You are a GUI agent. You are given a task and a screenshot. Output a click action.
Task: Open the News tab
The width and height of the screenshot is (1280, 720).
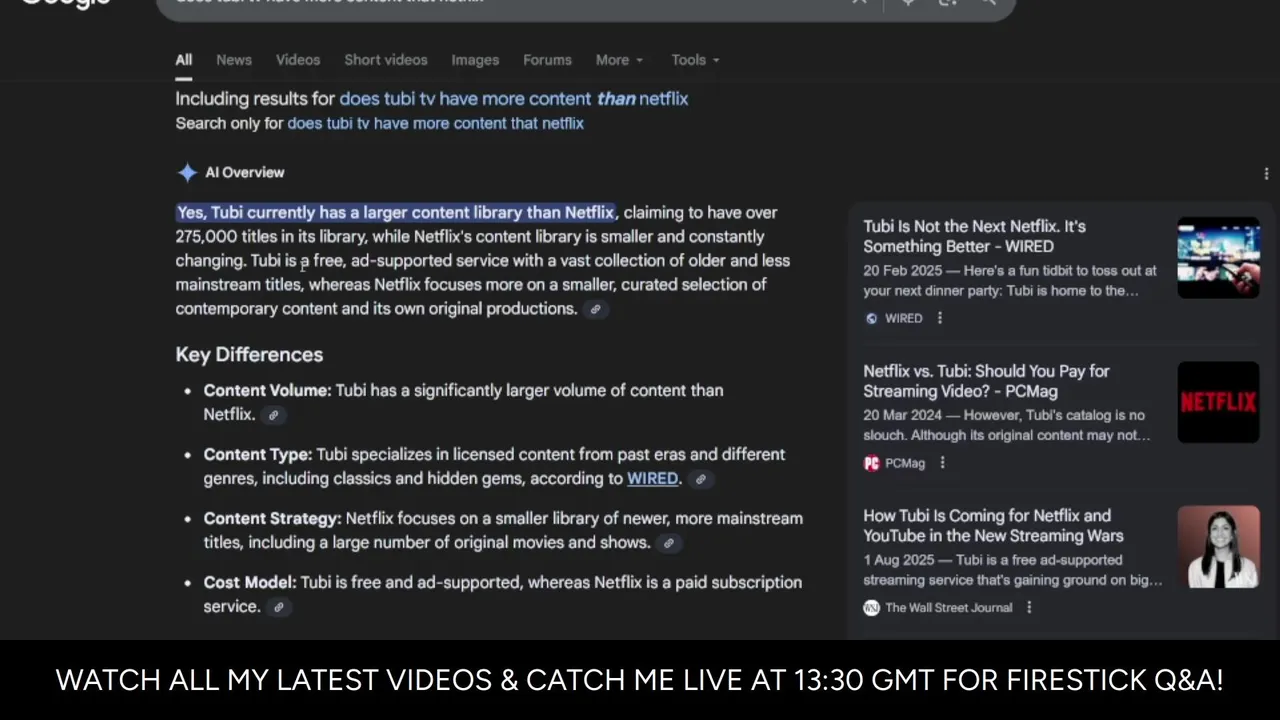234,60
